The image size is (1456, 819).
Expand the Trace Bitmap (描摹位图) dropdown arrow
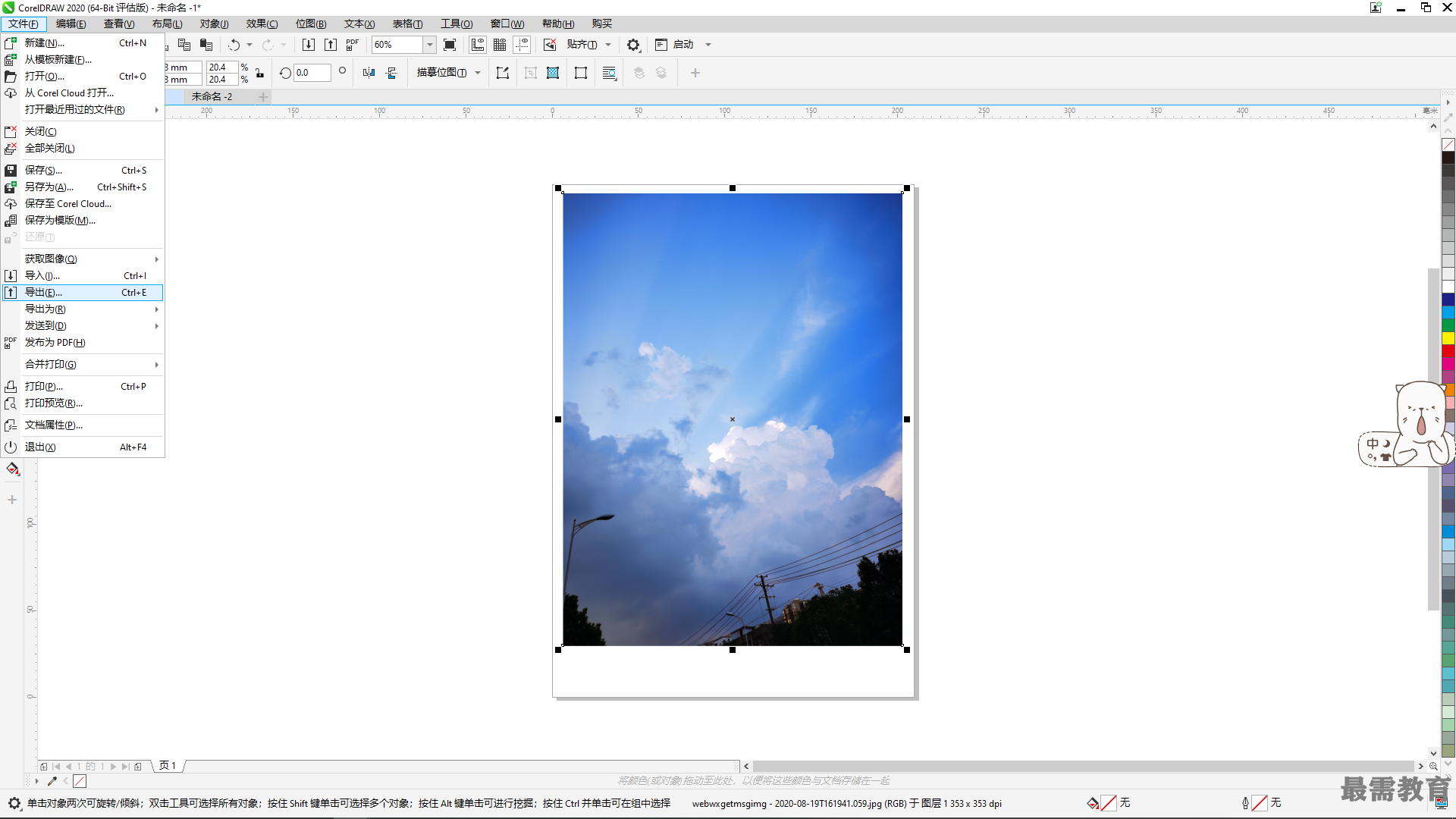coord(478,73)
